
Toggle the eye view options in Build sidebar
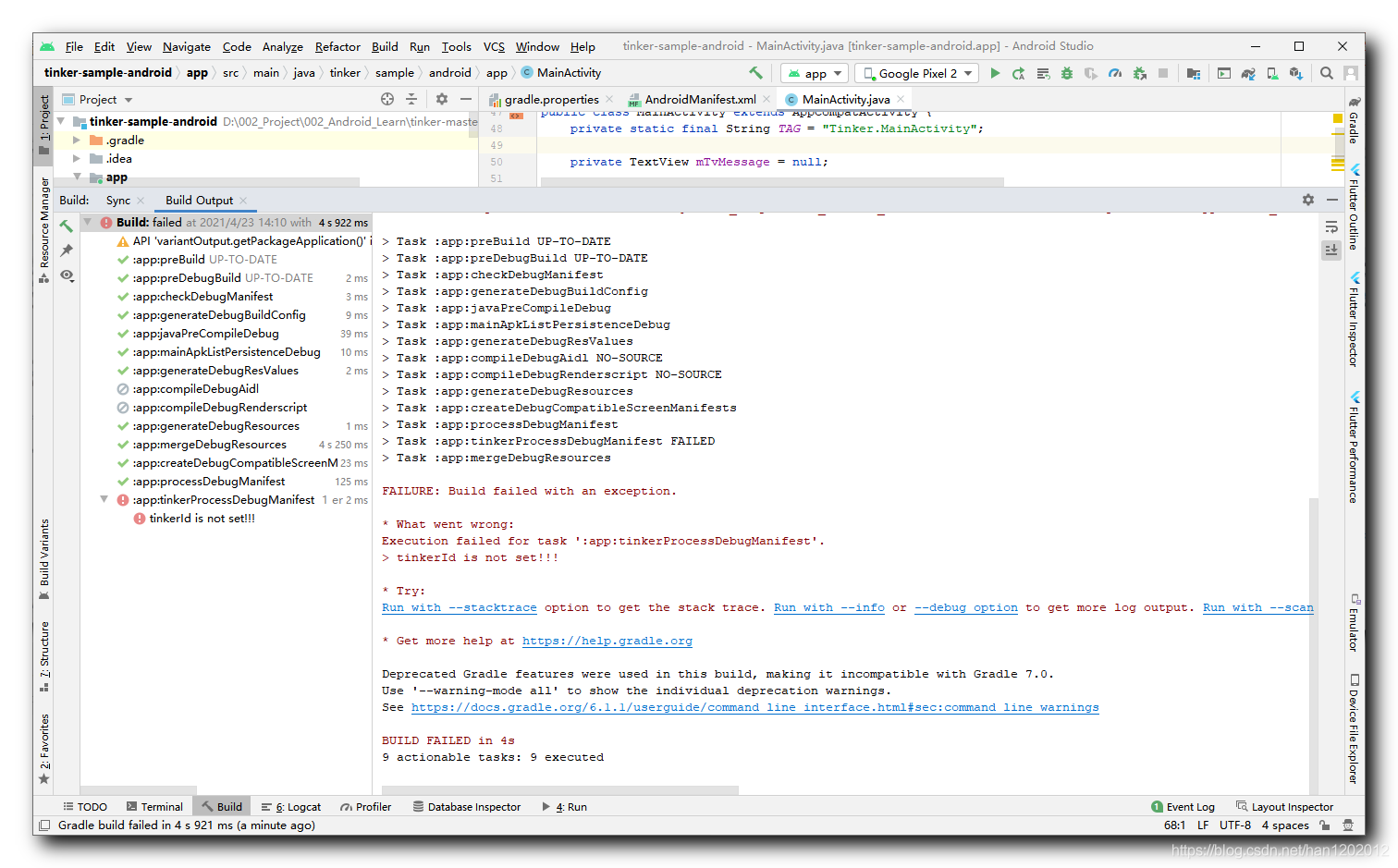click(x=67, y=275)
